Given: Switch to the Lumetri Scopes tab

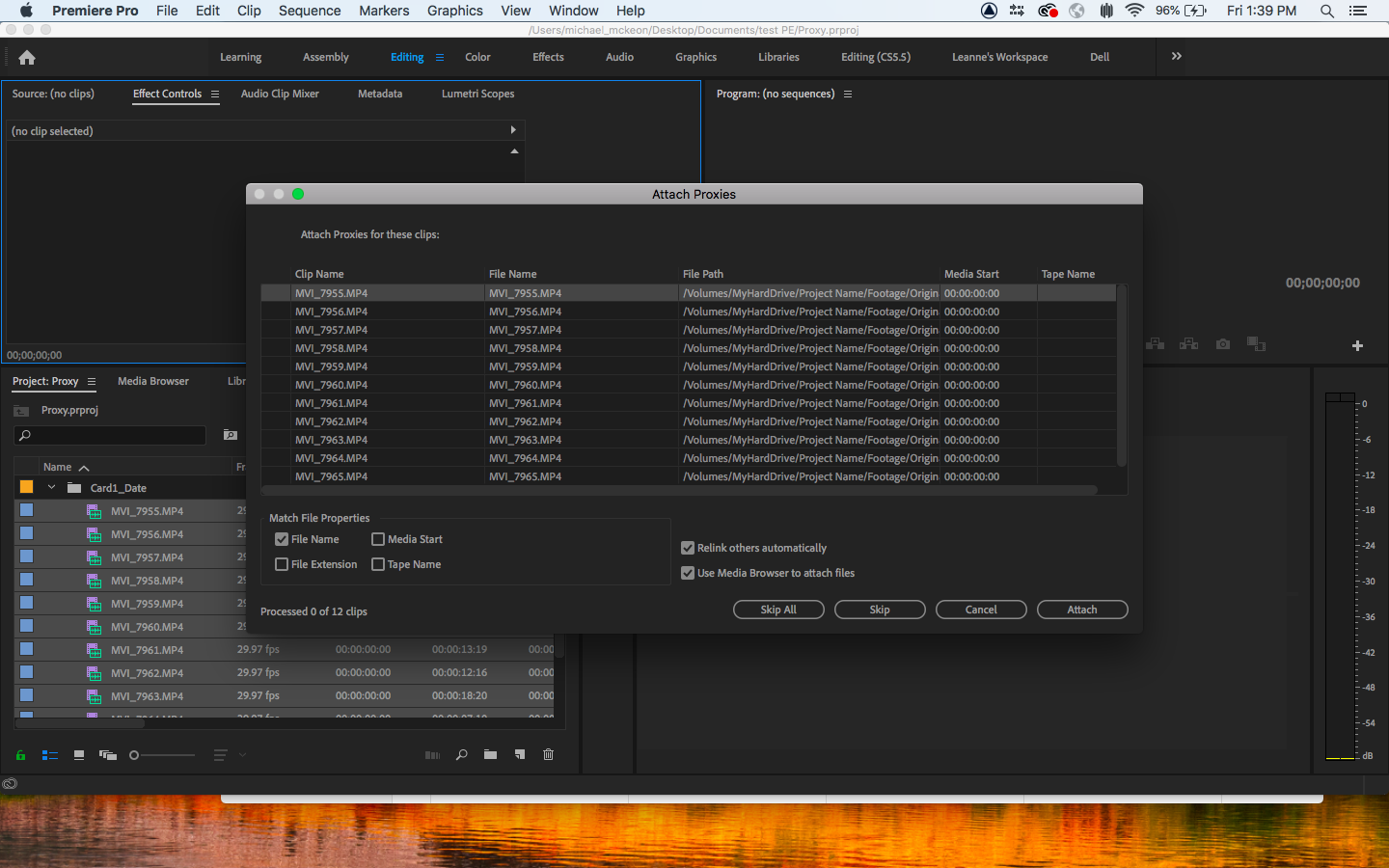Looking at the screenshot, I should 477,94.
